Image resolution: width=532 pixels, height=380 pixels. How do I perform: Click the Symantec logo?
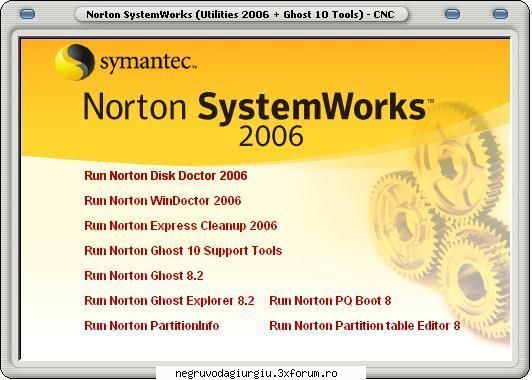click(x=126, y=62)
